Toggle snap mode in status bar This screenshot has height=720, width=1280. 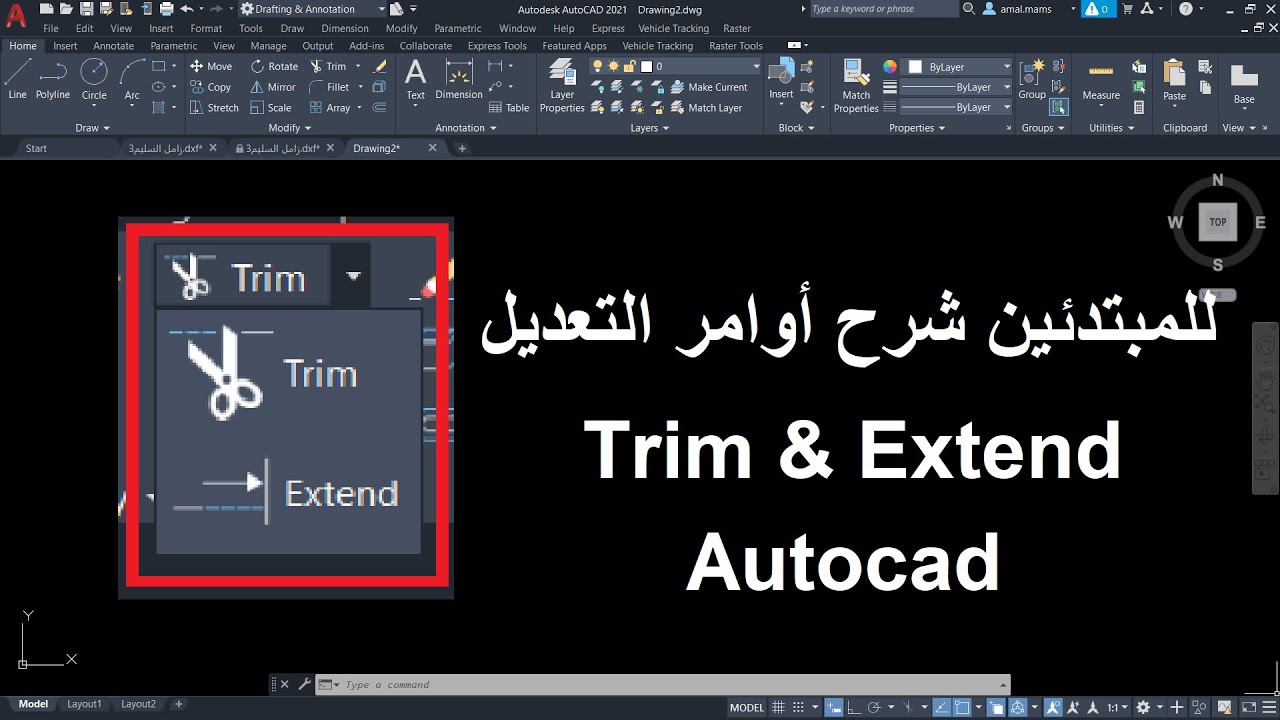799,707
